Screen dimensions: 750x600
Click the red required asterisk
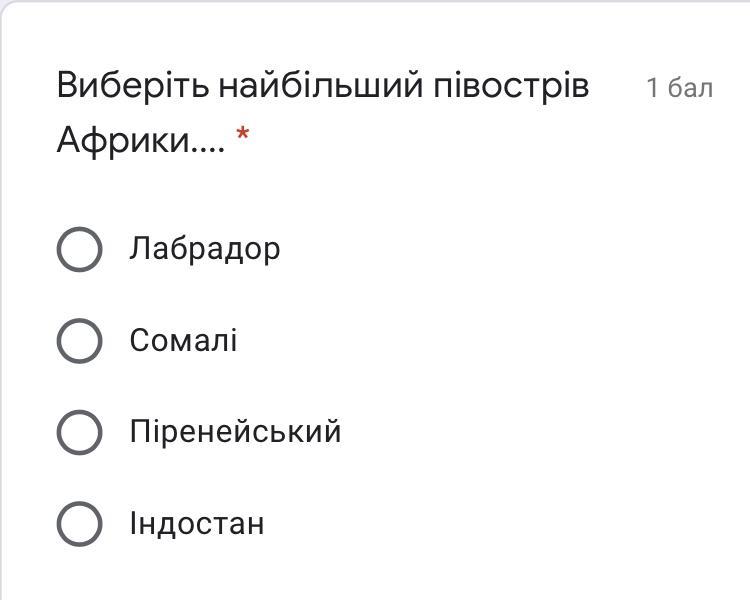pos(242,137)
